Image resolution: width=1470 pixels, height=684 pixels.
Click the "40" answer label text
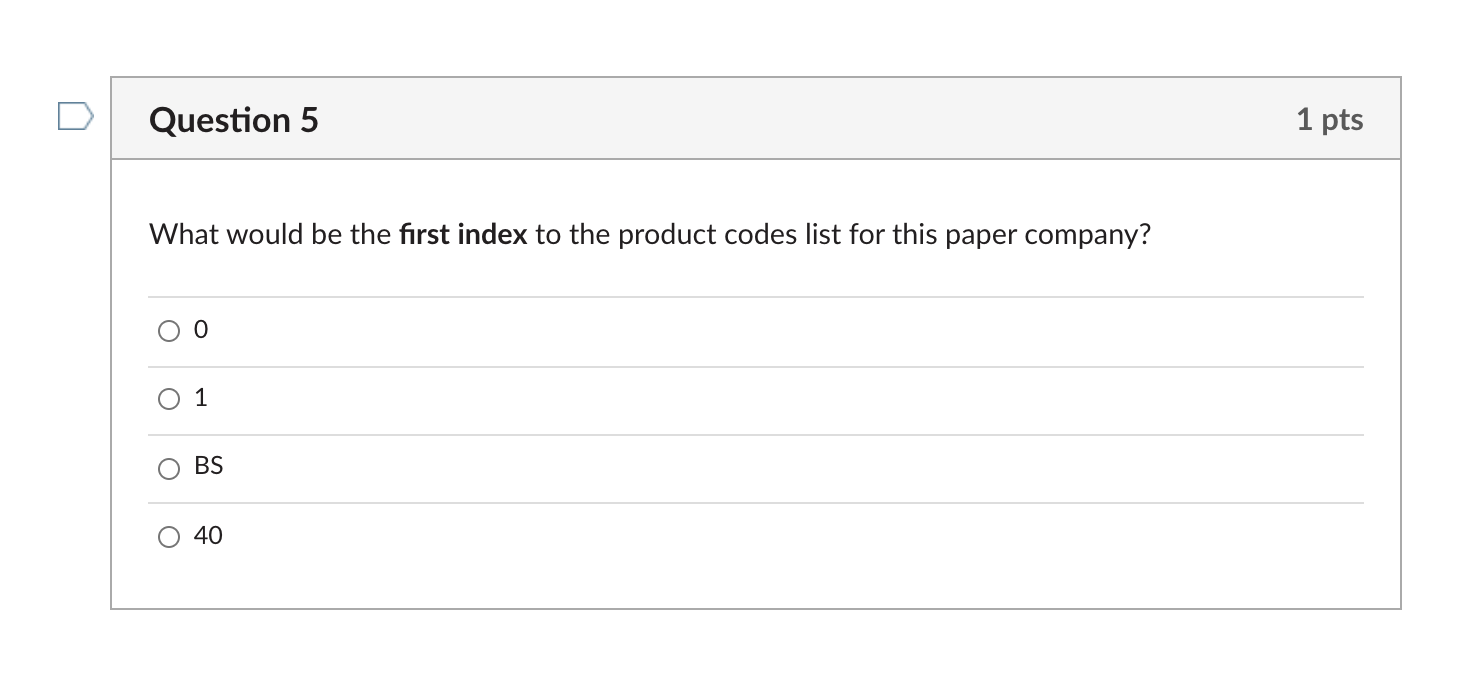click(x=208, y=536)
